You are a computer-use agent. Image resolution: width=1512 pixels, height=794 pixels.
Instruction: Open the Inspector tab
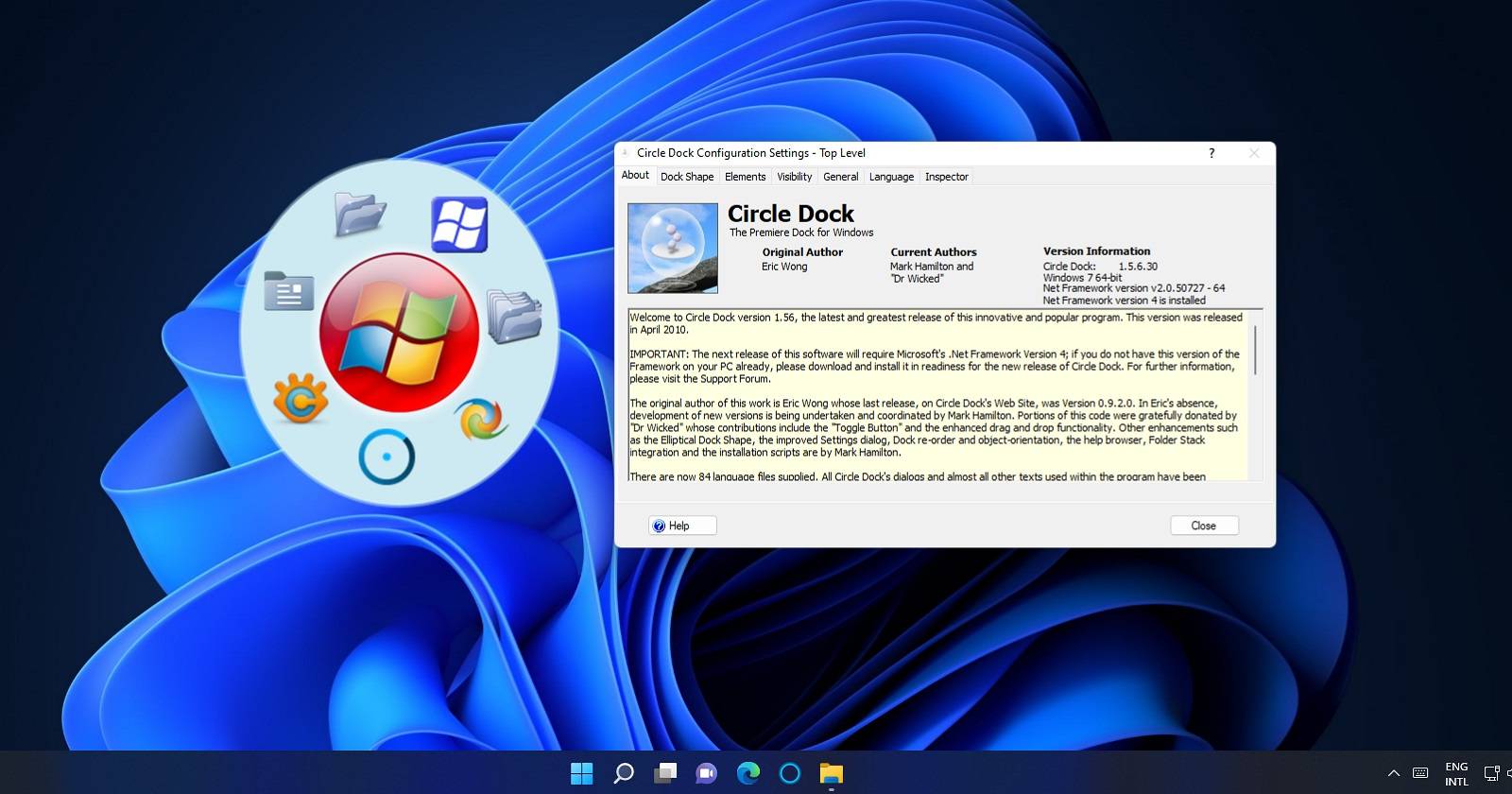coord(946,177)
